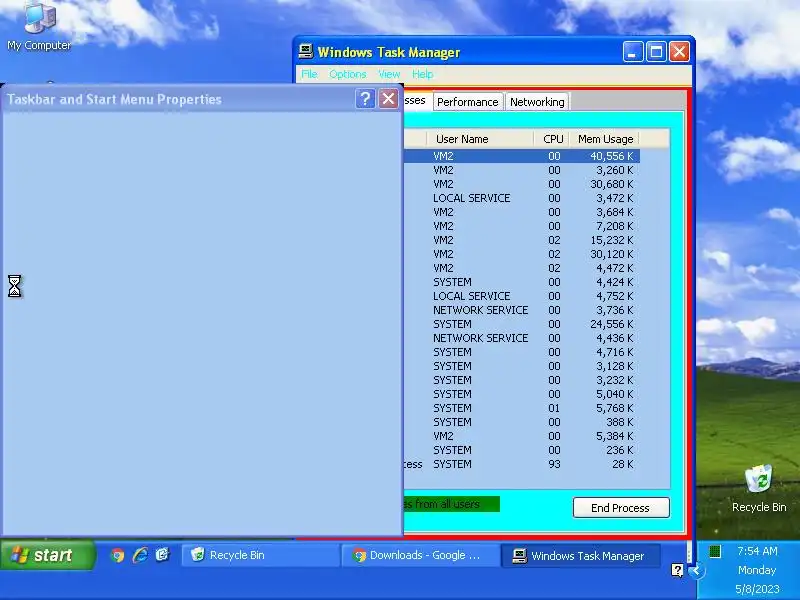
Task: Select the process row using 7,208 K
Action: point(521,226)
